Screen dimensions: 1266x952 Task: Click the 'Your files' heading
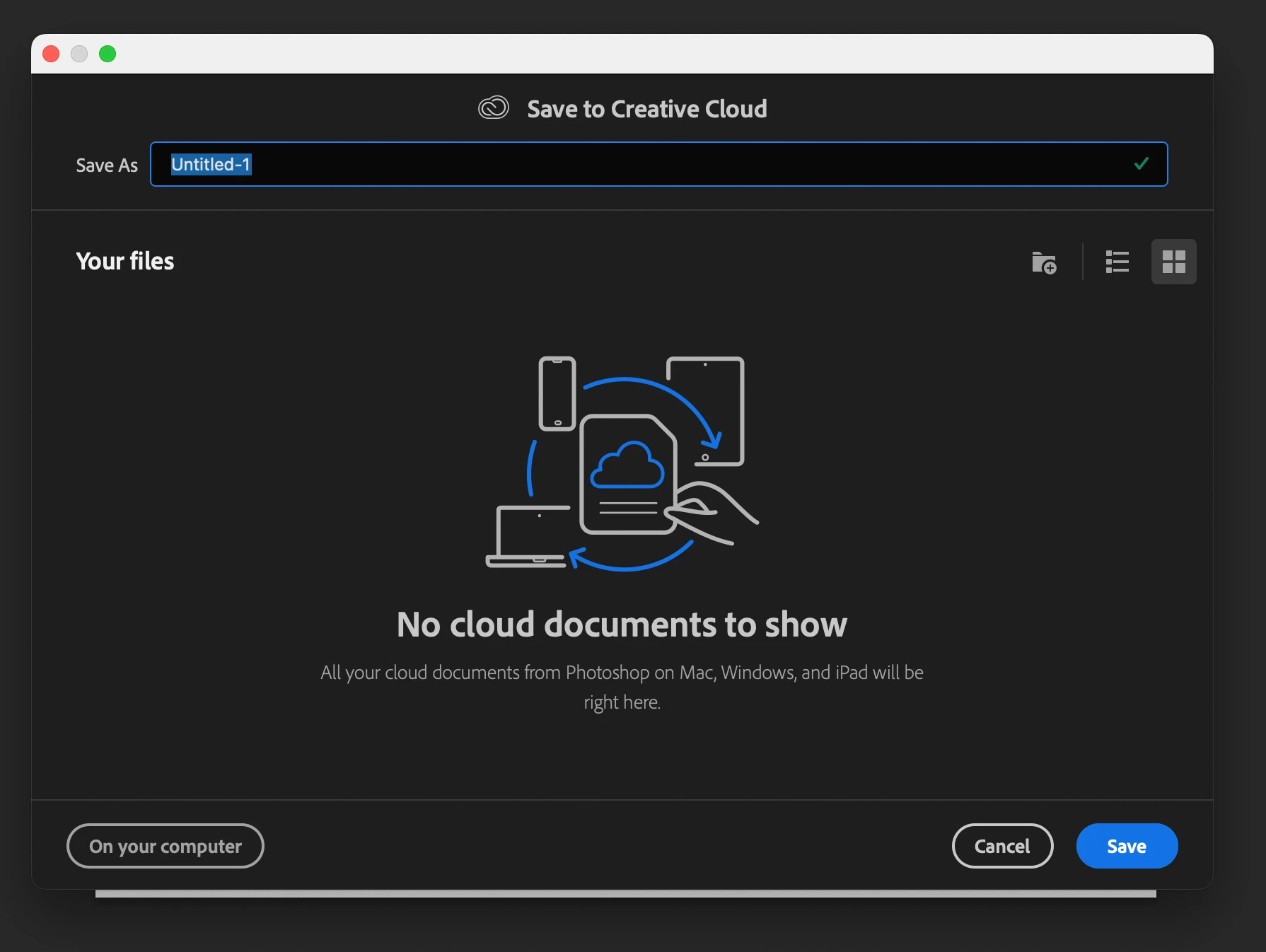(x=125, y=261)
